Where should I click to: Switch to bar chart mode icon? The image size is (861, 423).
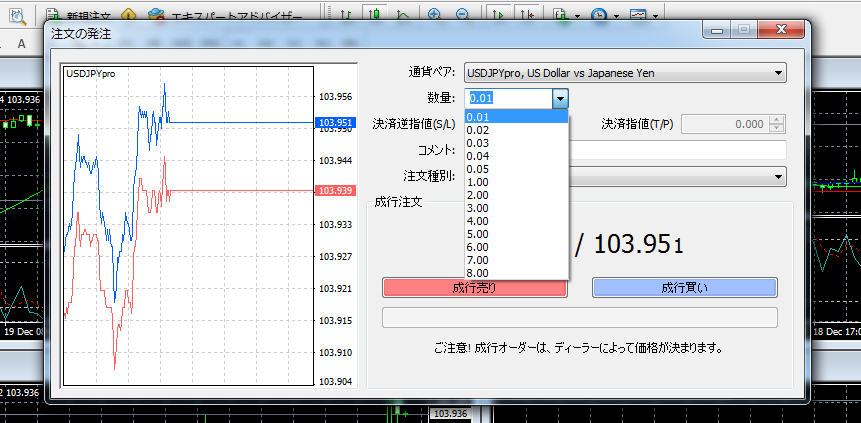pos(346,15)
